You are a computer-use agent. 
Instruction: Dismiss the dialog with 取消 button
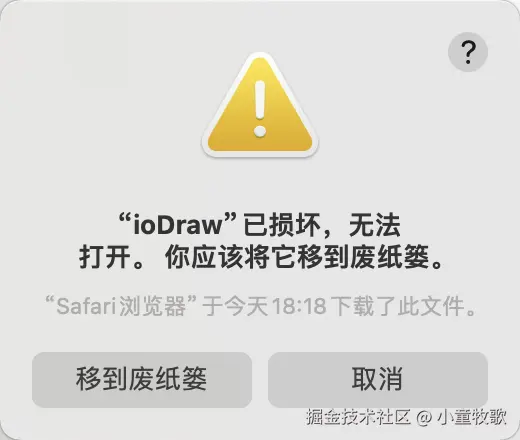(378, 379)
